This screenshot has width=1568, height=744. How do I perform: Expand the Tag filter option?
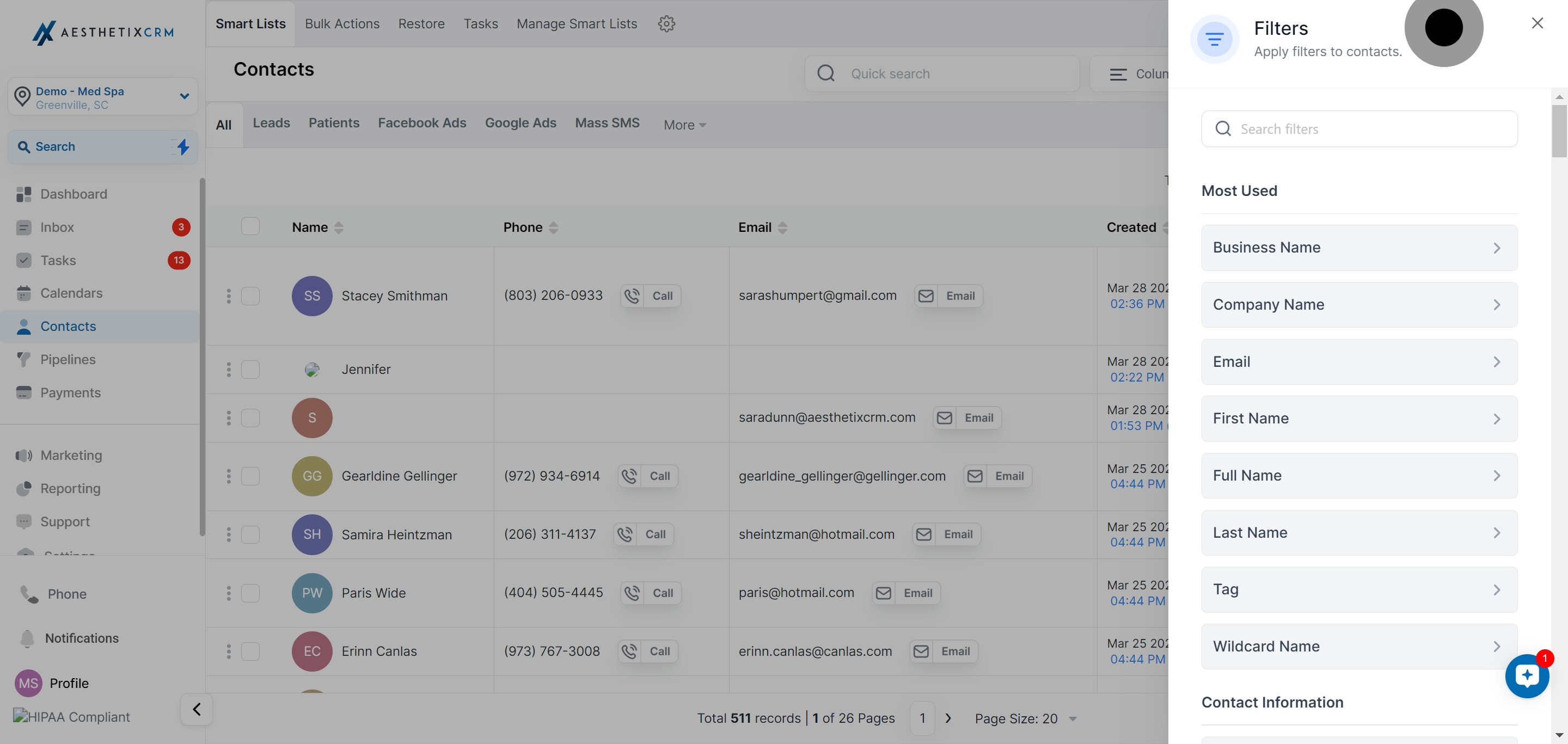tap(1358, 589)
